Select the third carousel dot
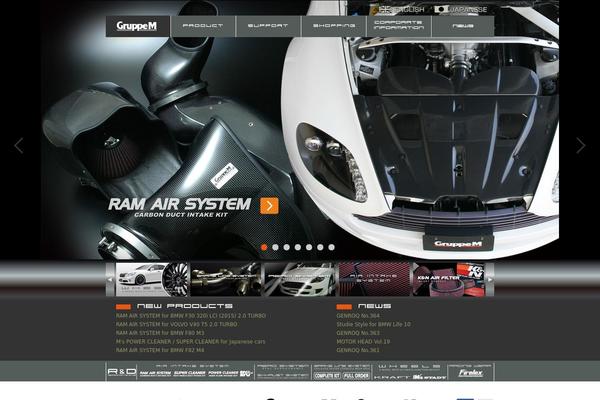The image size is (600, 400). coord(286,247)
